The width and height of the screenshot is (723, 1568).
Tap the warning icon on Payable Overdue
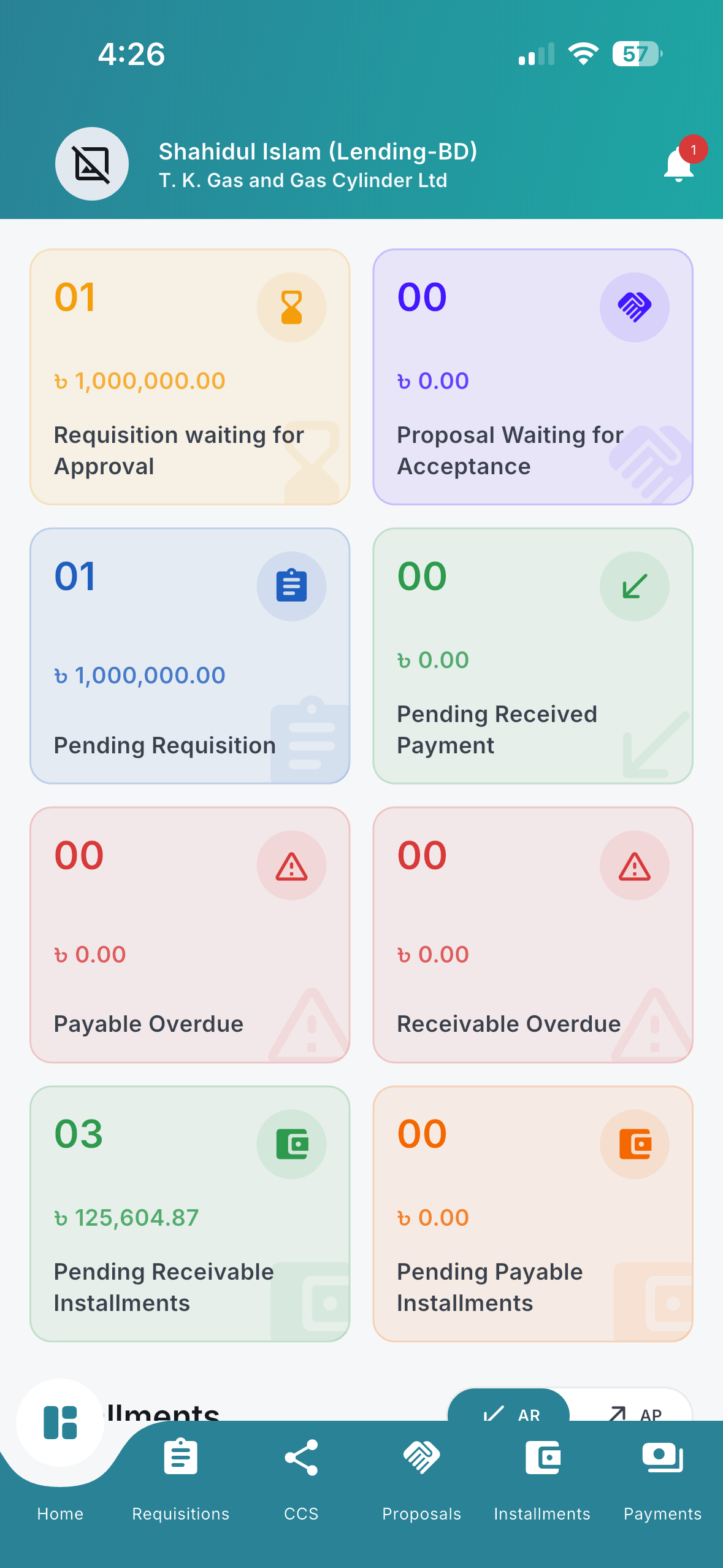(x=291, y=866)
